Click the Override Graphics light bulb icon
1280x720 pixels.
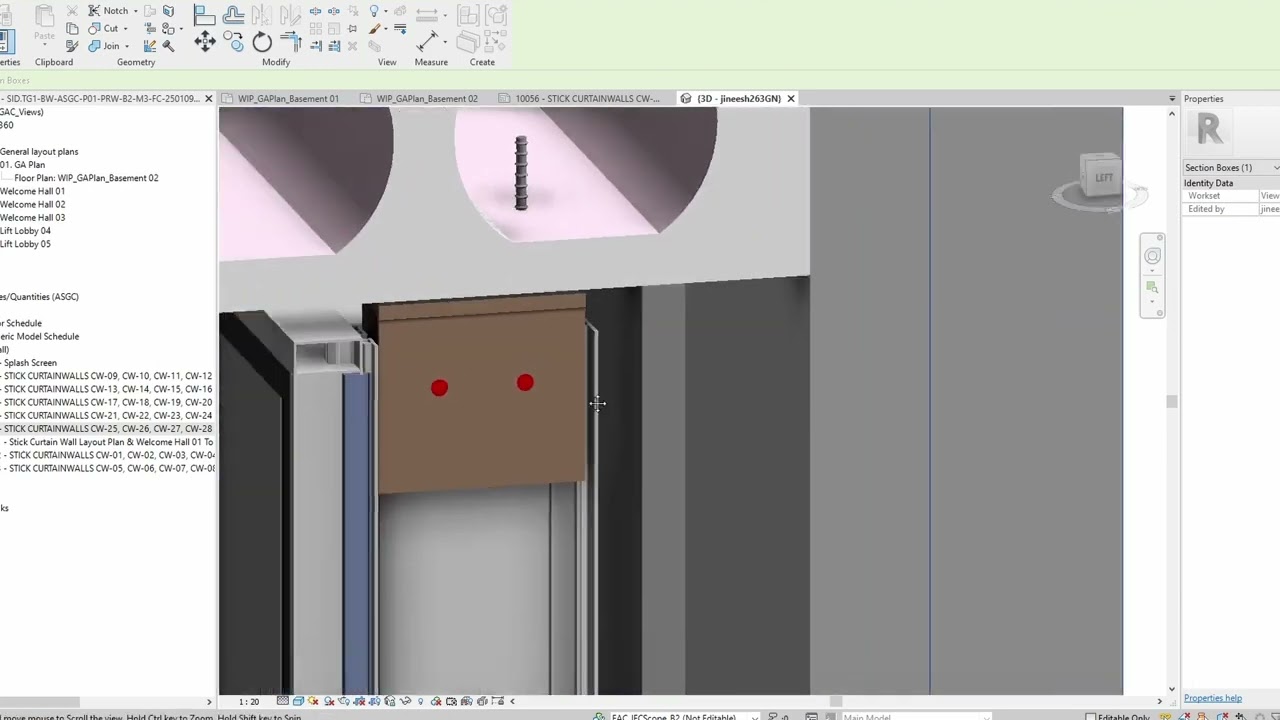(x=374, y=11)
